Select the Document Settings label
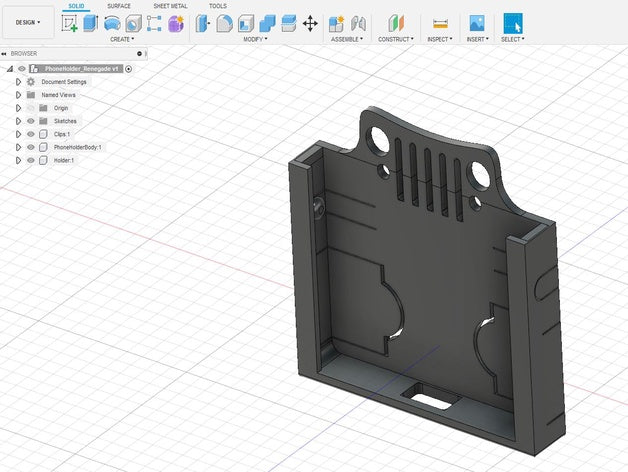 64,82
